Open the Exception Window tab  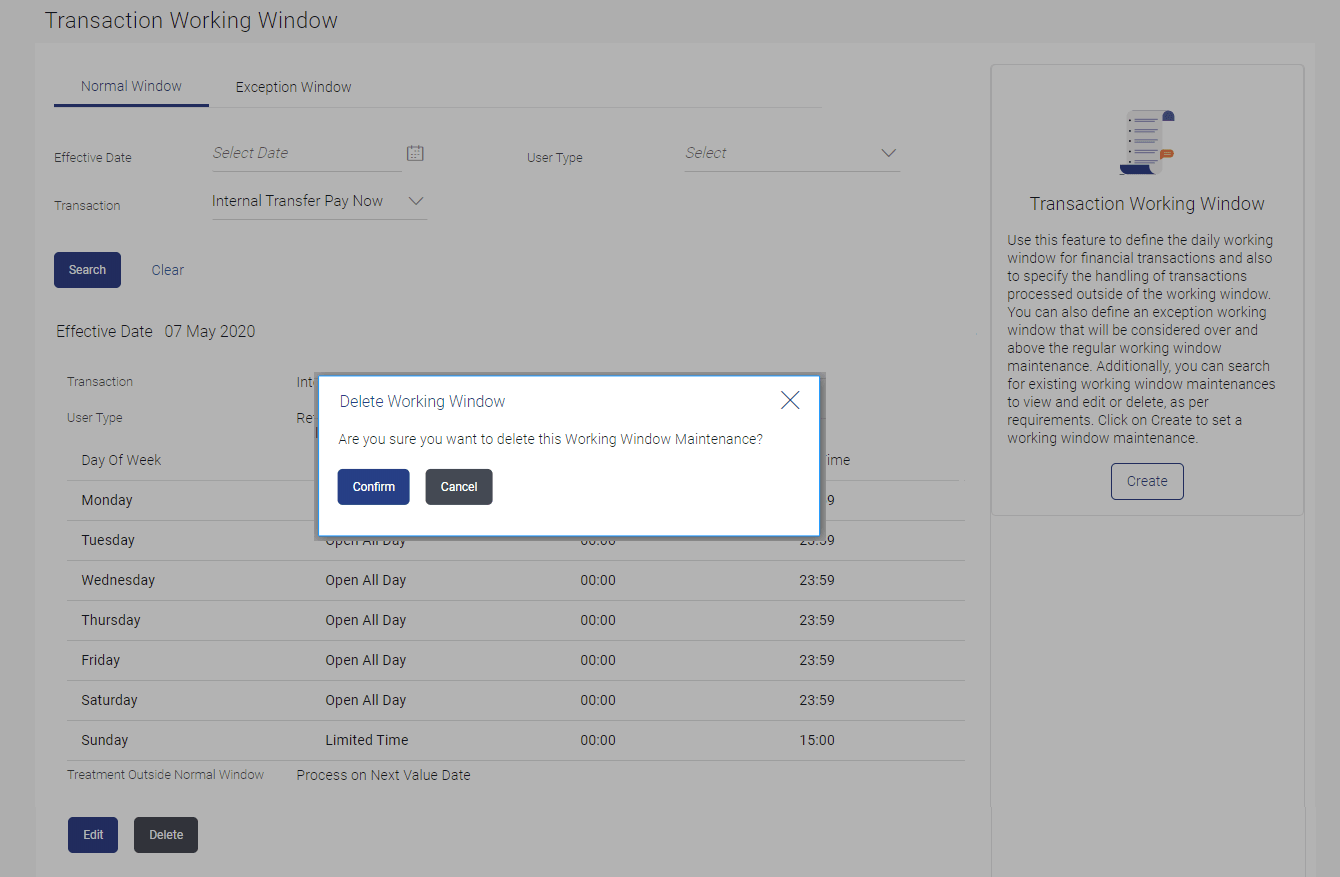(x=294, y=87)
